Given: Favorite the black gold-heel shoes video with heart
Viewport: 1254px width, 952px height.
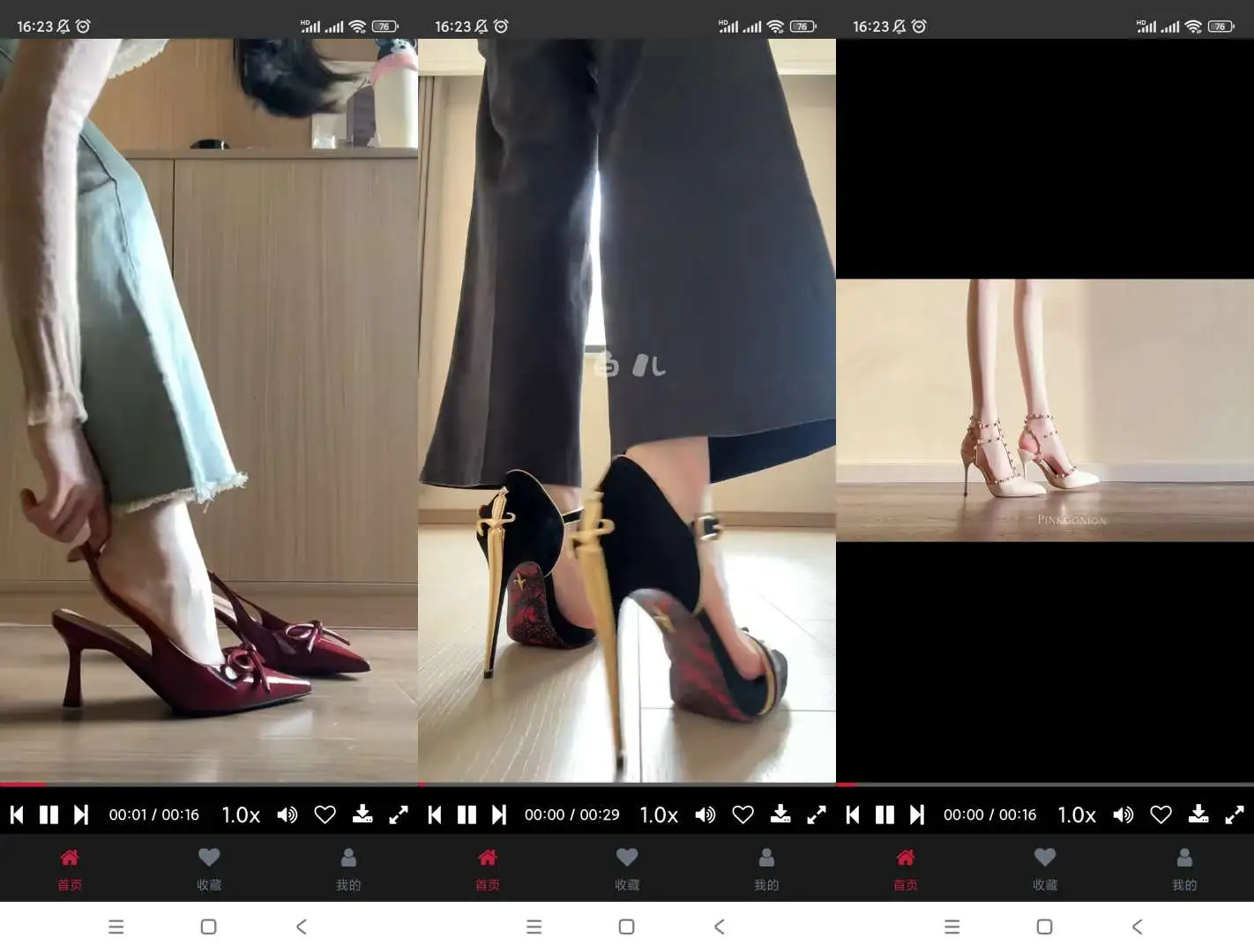Looking at the screenshot, I should (x=743, y=814).
